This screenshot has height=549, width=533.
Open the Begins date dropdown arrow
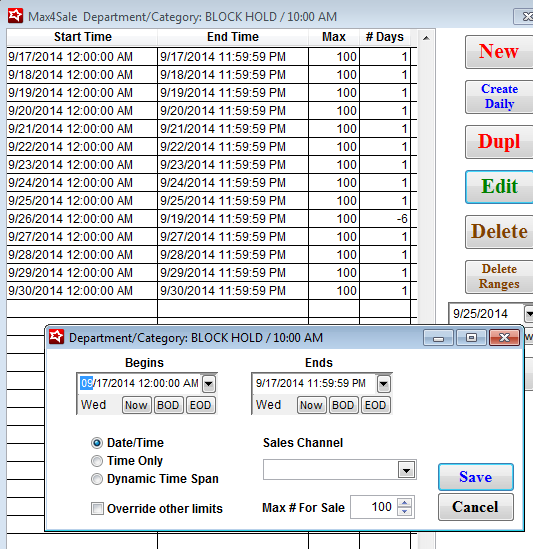coord(208,384)
